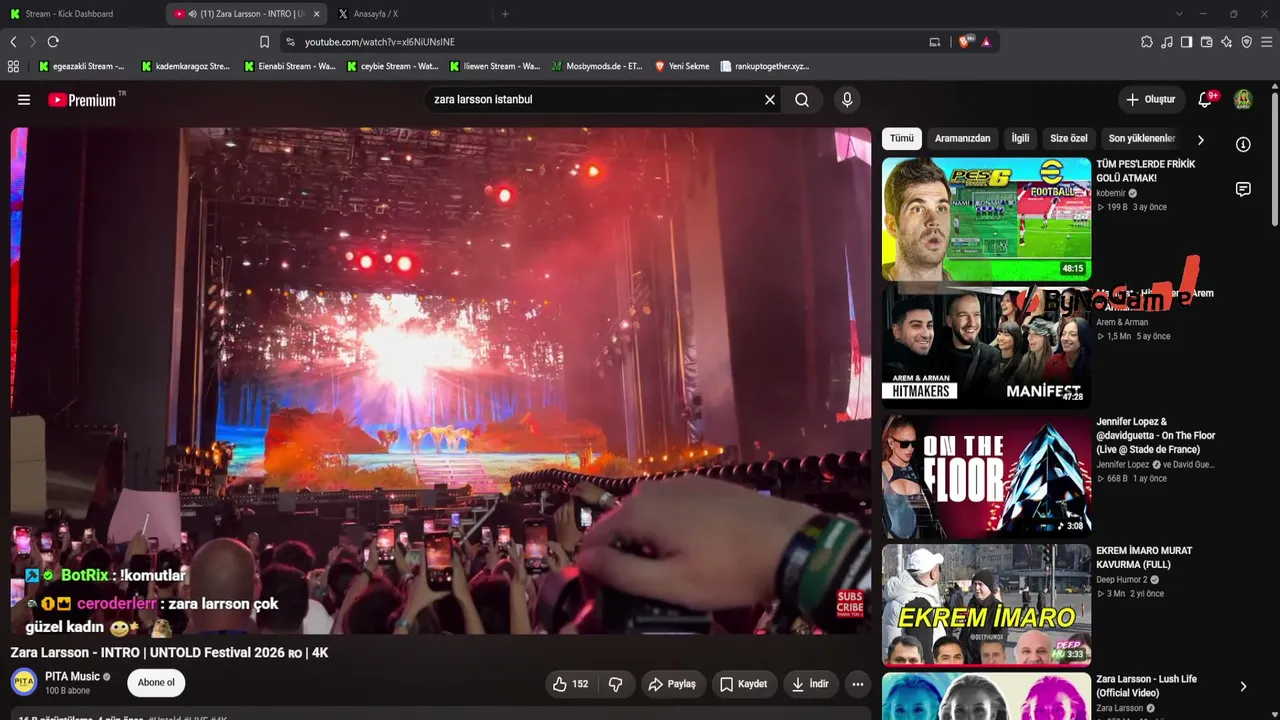Image resolution: width=1280 pixels, height=720 pixels.
Task: Subscribe to PITA Music with Abone ol
Action: tap(156, 683)
